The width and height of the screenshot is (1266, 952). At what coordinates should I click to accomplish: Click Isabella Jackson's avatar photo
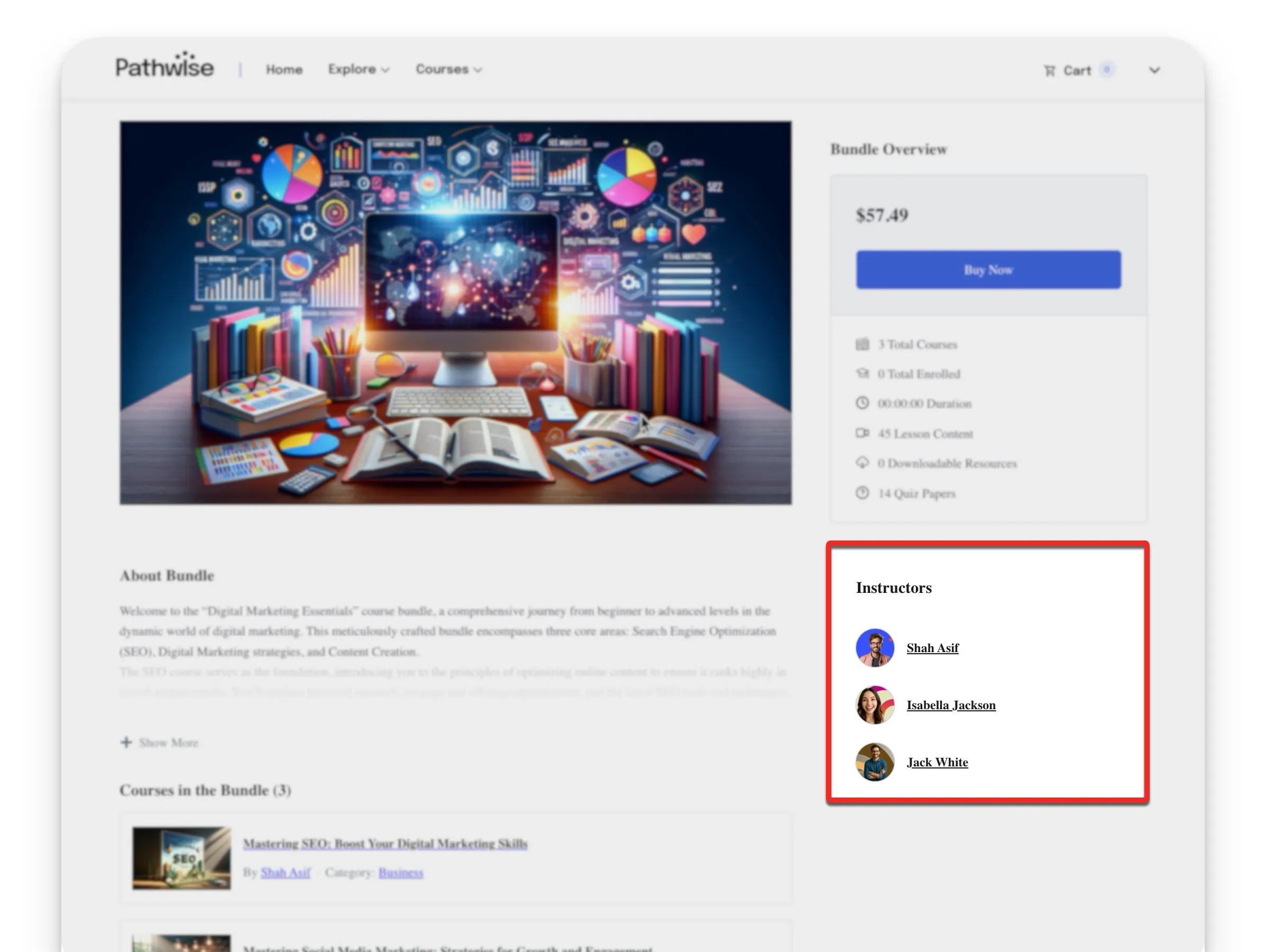pyautogui.click(x=875, y=705)
